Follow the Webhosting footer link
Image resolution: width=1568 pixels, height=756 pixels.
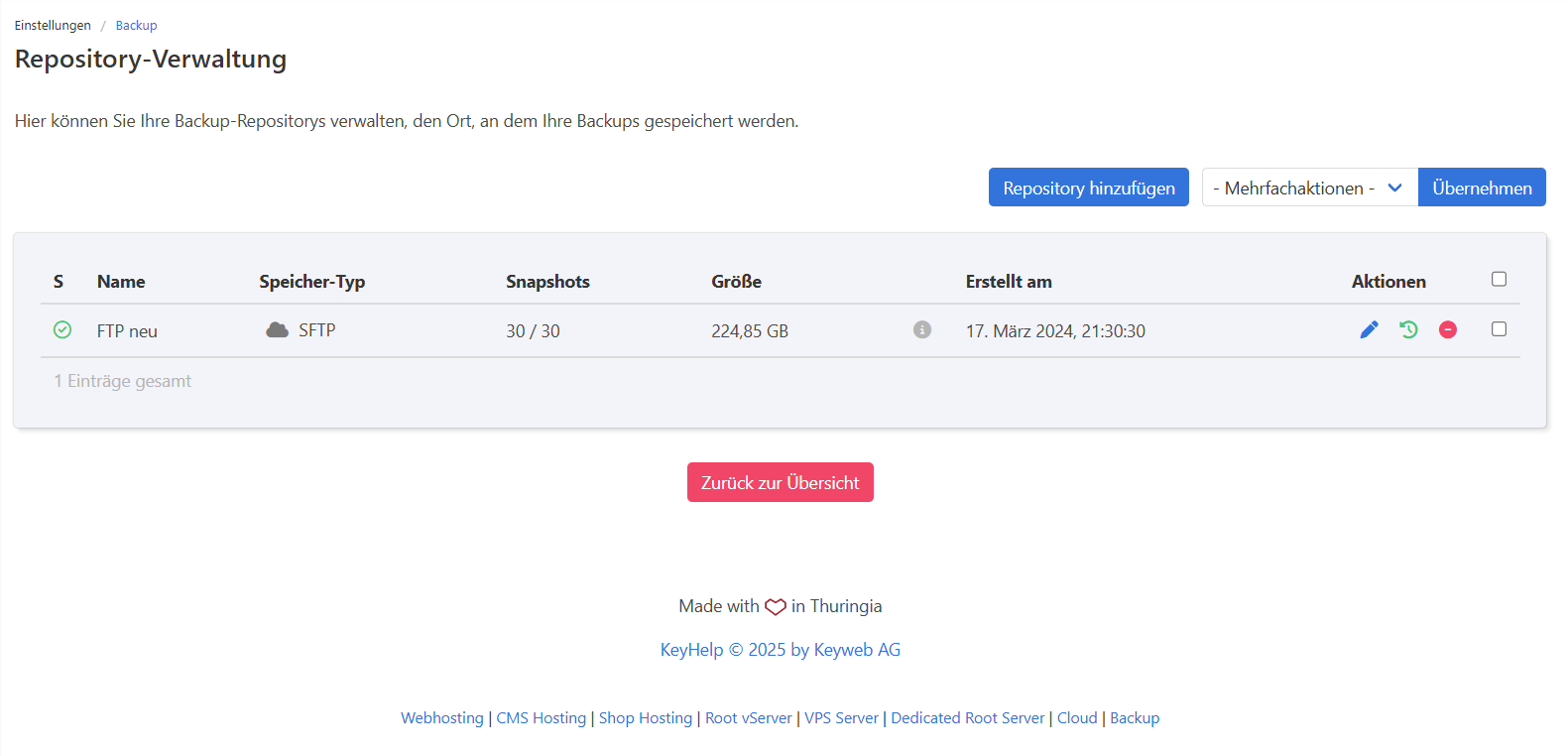pos(442,718)
